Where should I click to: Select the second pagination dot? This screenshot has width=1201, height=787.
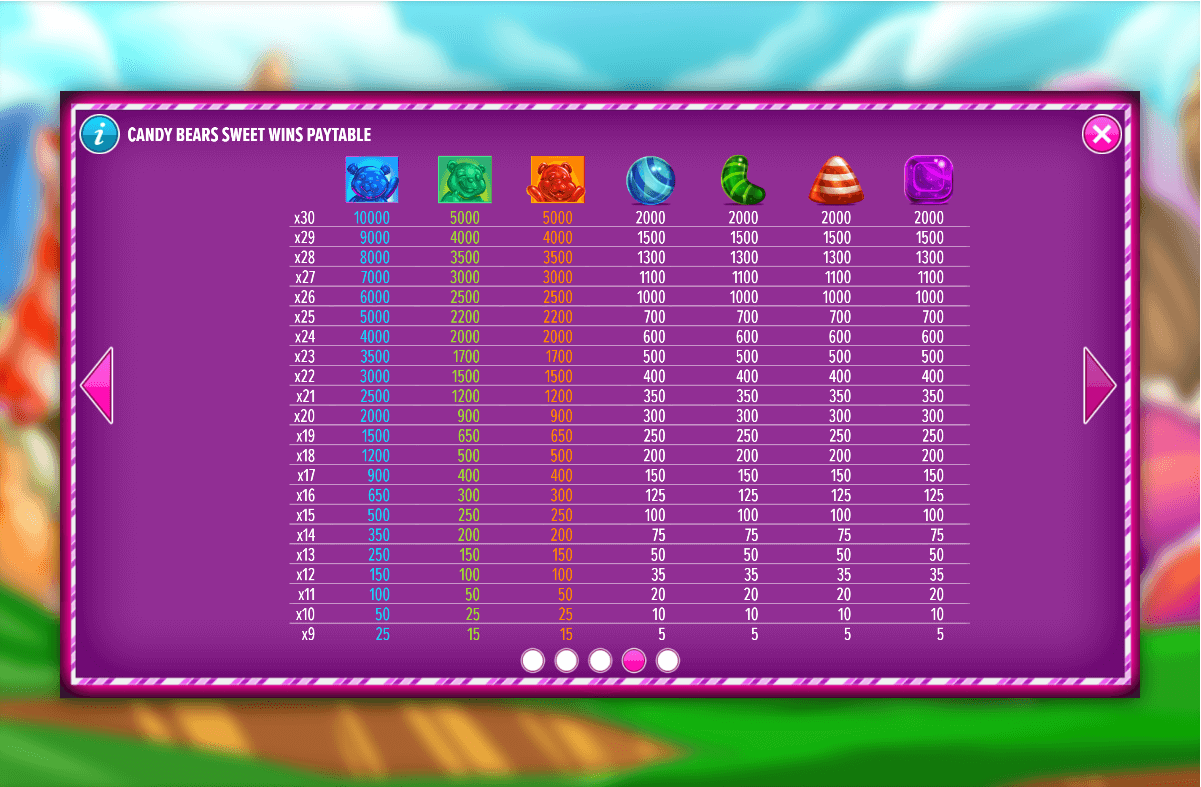coord(566,659)
